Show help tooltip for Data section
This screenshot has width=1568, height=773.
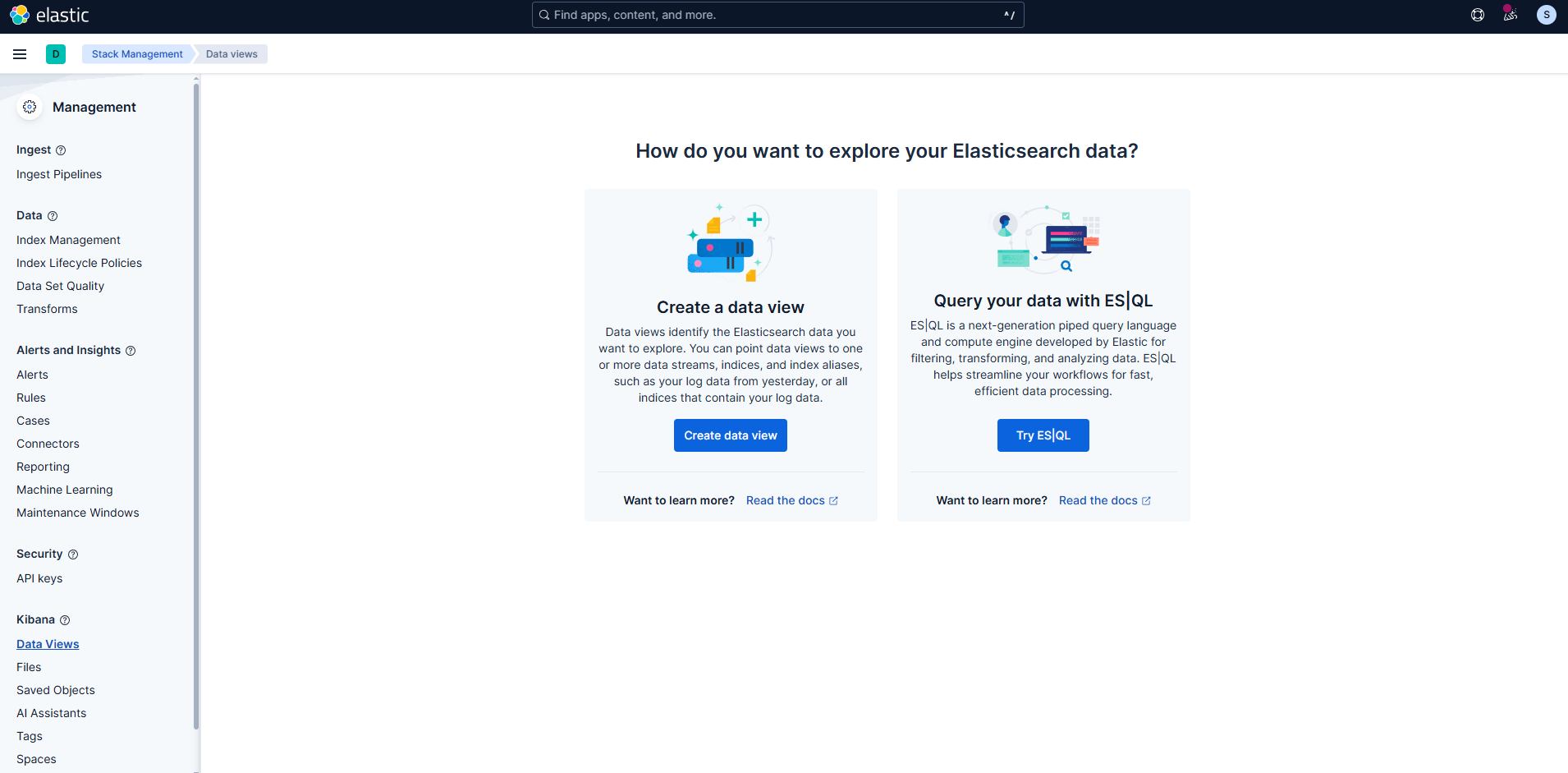tap(53, 216)
